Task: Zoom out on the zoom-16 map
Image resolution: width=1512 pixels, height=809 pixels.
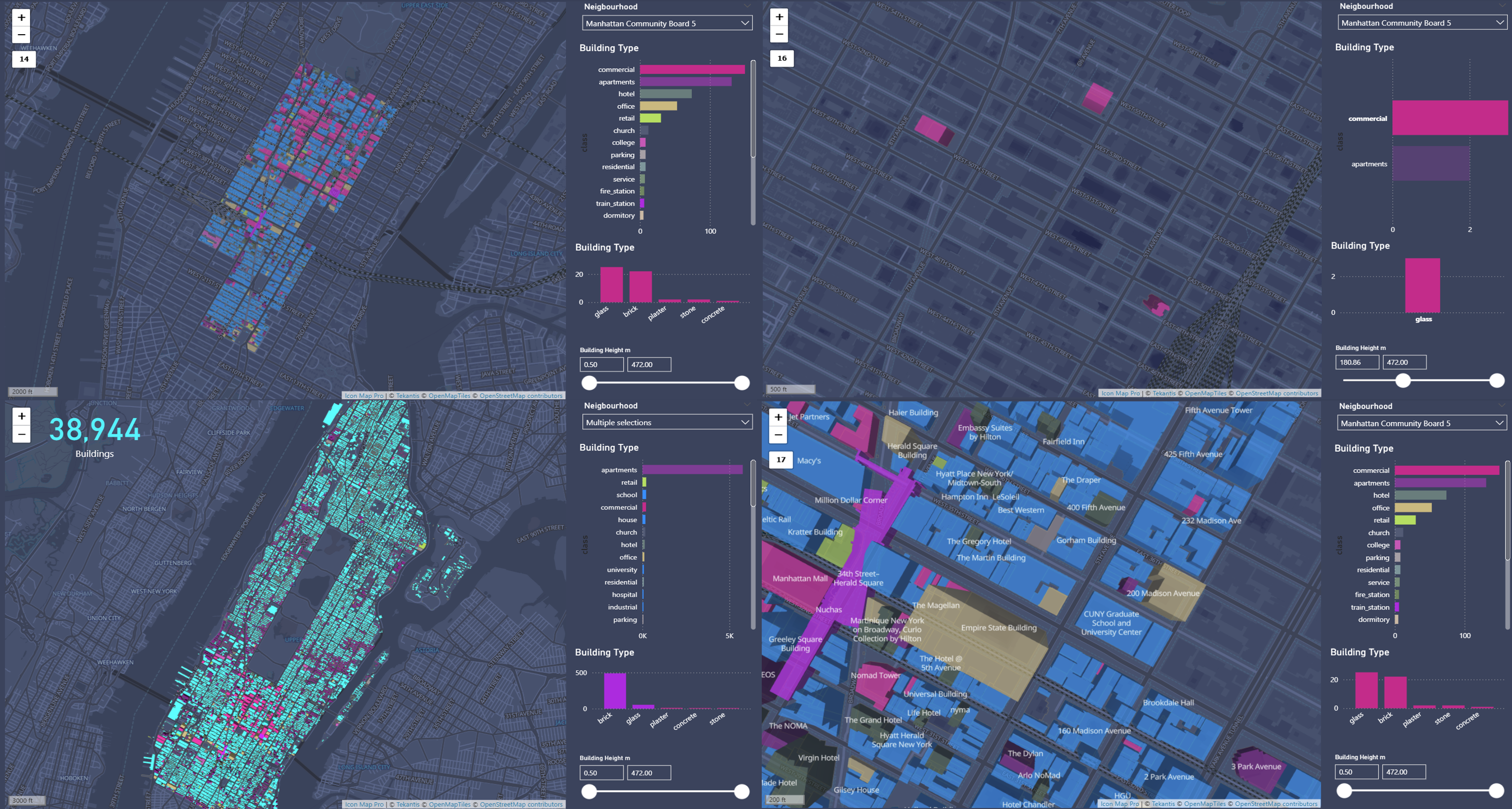Action: [x=779, y=34]
